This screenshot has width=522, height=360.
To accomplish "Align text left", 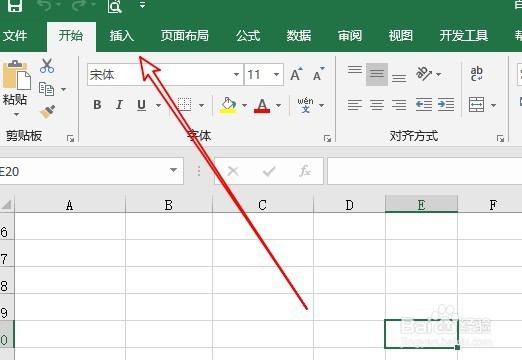I will click(x=355, y=105).
